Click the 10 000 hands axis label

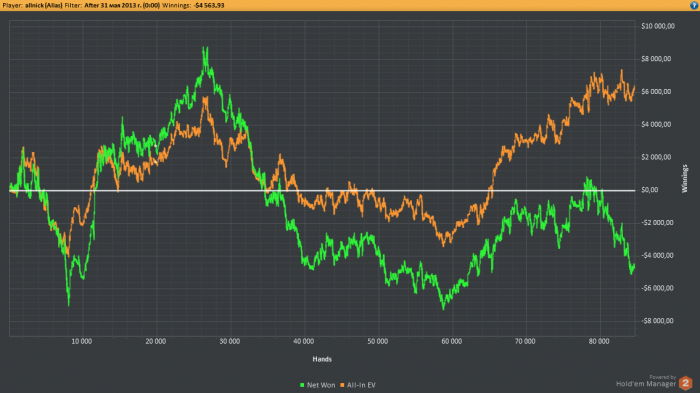[x=82, y=341]
